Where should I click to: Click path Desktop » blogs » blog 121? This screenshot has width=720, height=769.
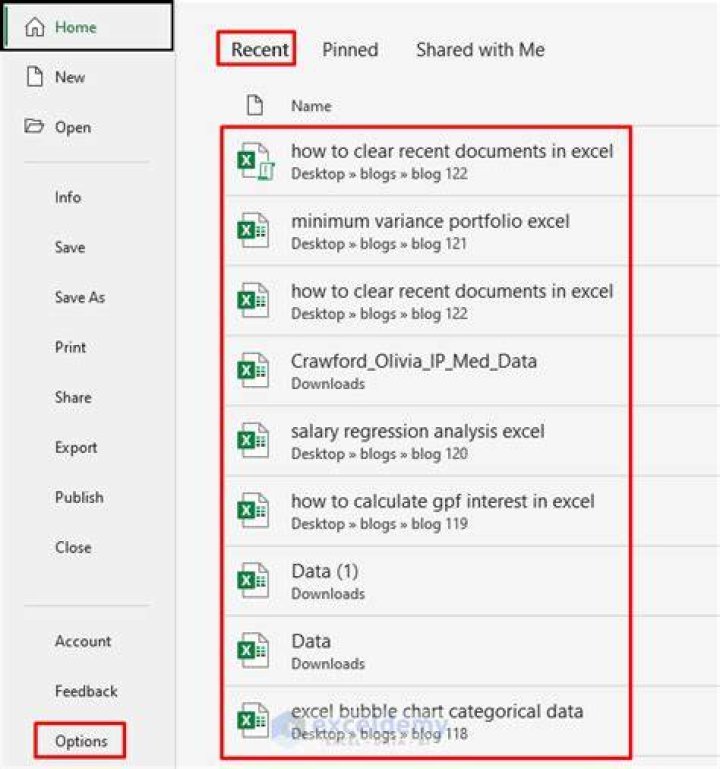(379, 244)
